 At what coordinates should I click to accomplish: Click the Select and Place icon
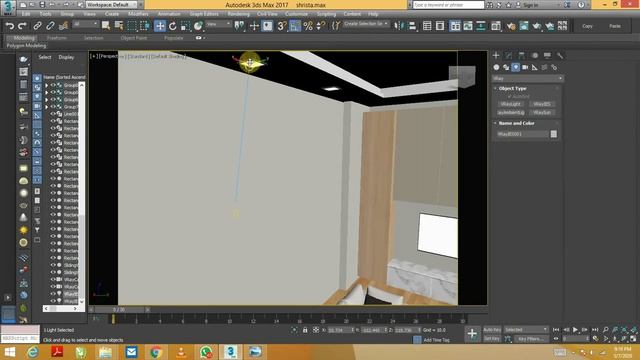click(198, 26)
